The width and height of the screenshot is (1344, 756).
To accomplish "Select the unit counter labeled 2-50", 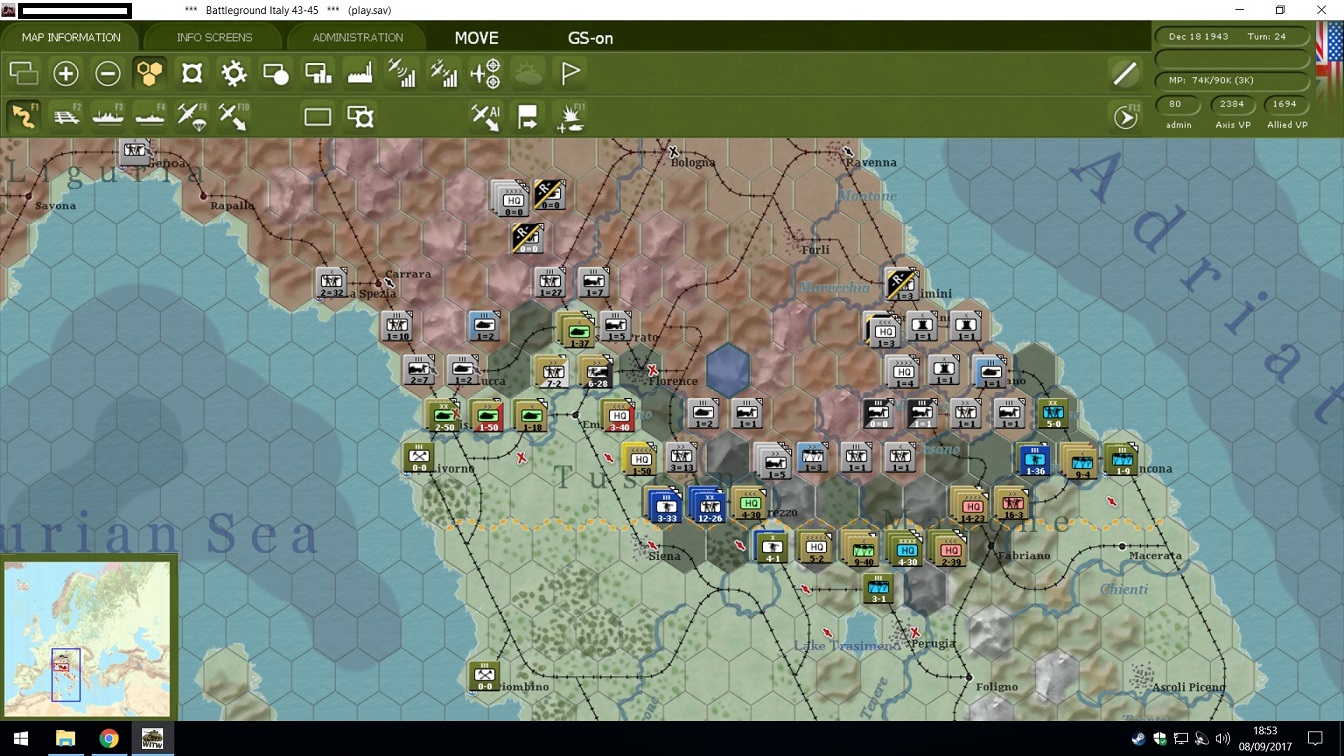I will [x=443, y=416].
